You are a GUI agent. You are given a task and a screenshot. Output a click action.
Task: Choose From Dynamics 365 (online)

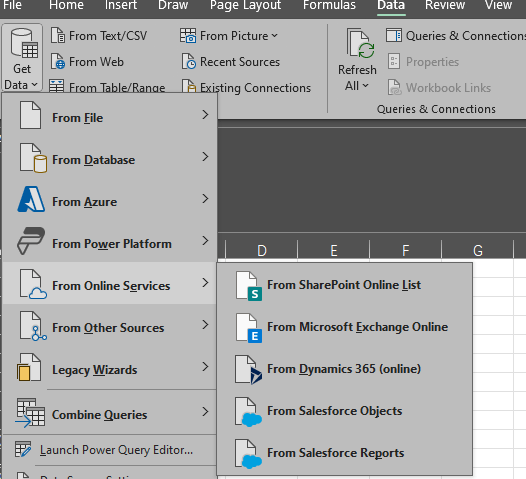(345, 369)
